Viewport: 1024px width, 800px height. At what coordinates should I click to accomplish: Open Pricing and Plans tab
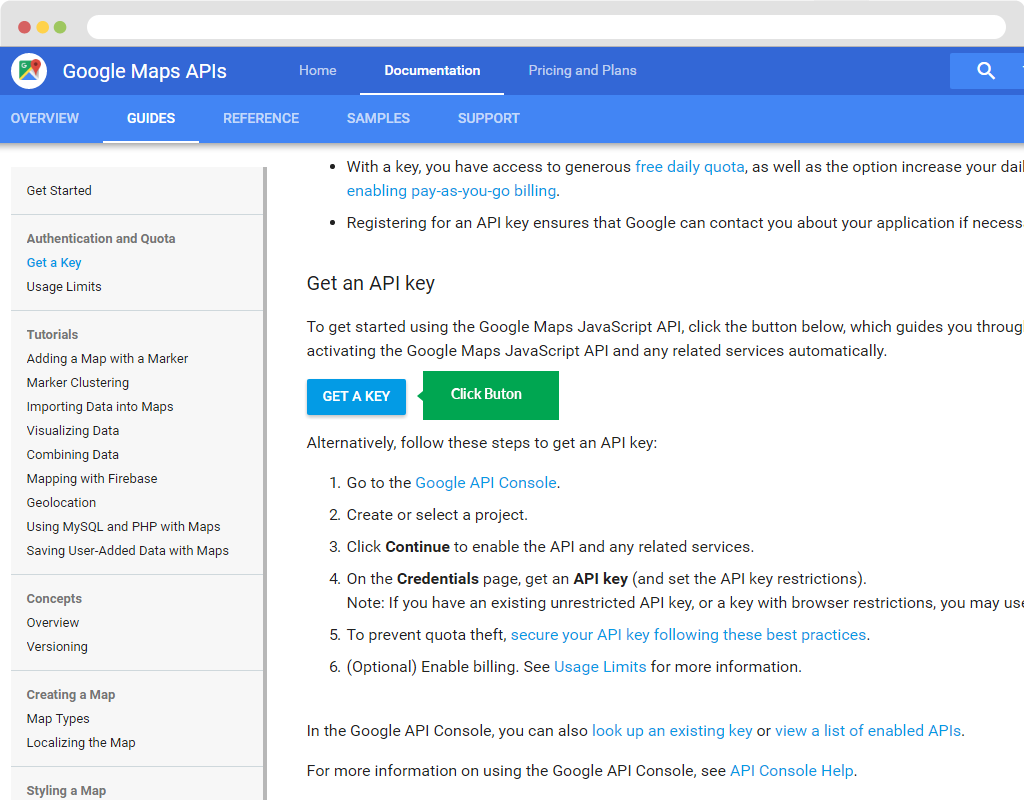coord(582,71)
